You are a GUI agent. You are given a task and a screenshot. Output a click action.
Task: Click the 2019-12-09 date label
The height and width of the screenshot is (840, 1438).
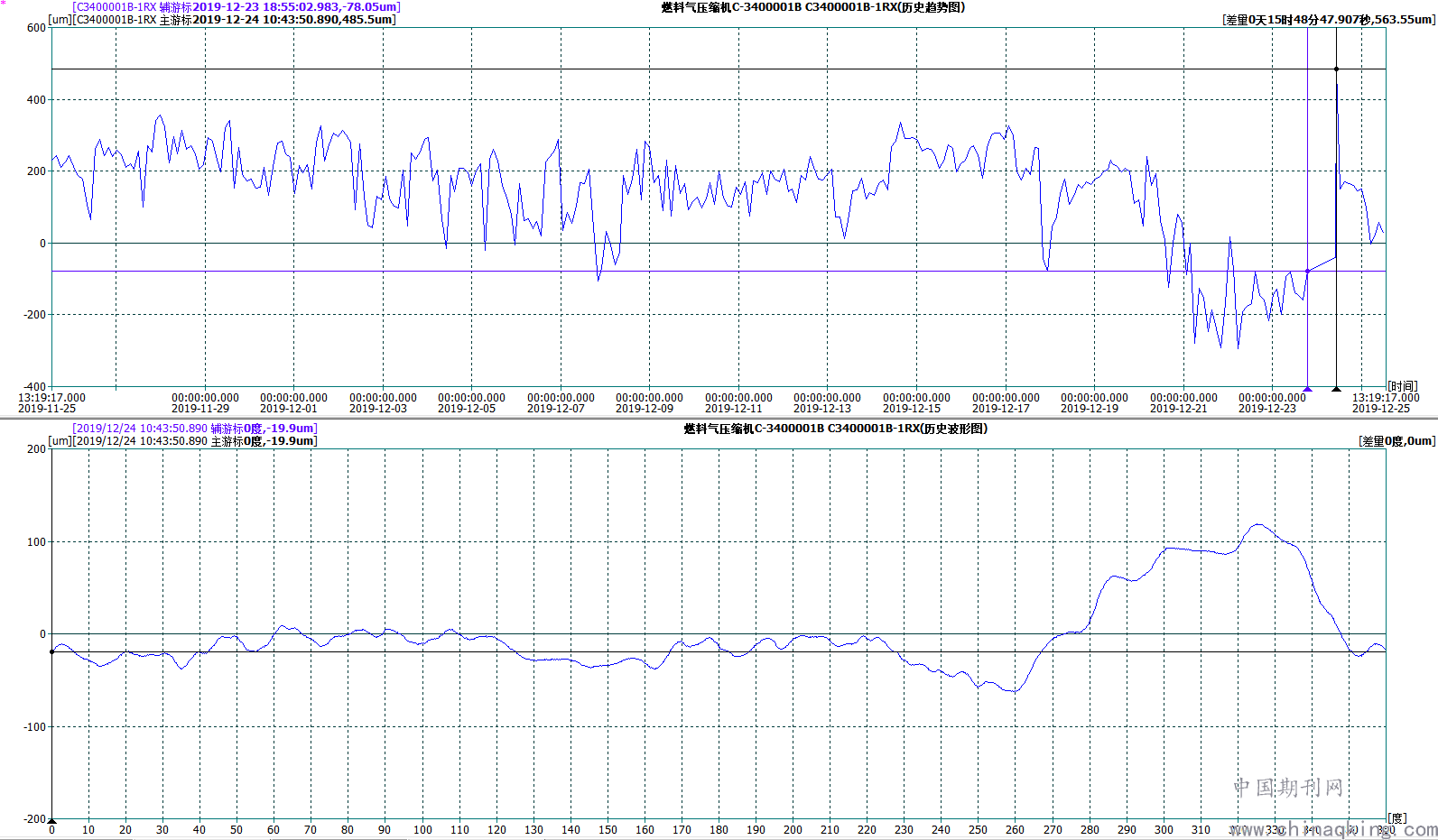tap(645, 409)
